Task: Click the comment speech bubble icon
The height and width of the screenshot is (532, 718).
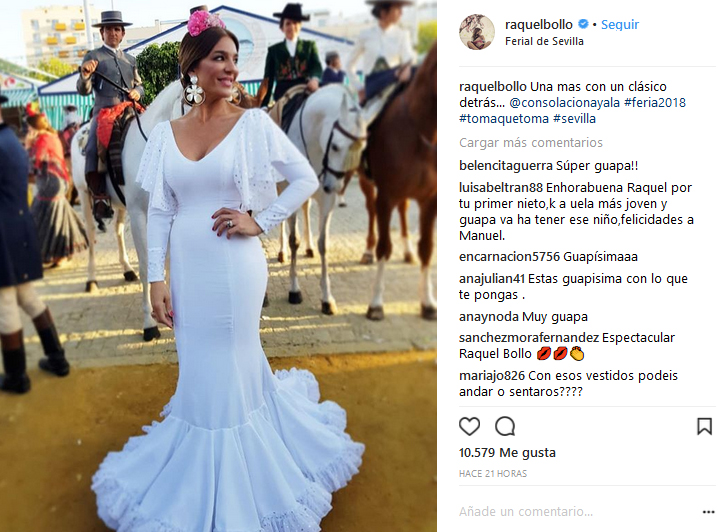Action: click(x=505, y=426)
